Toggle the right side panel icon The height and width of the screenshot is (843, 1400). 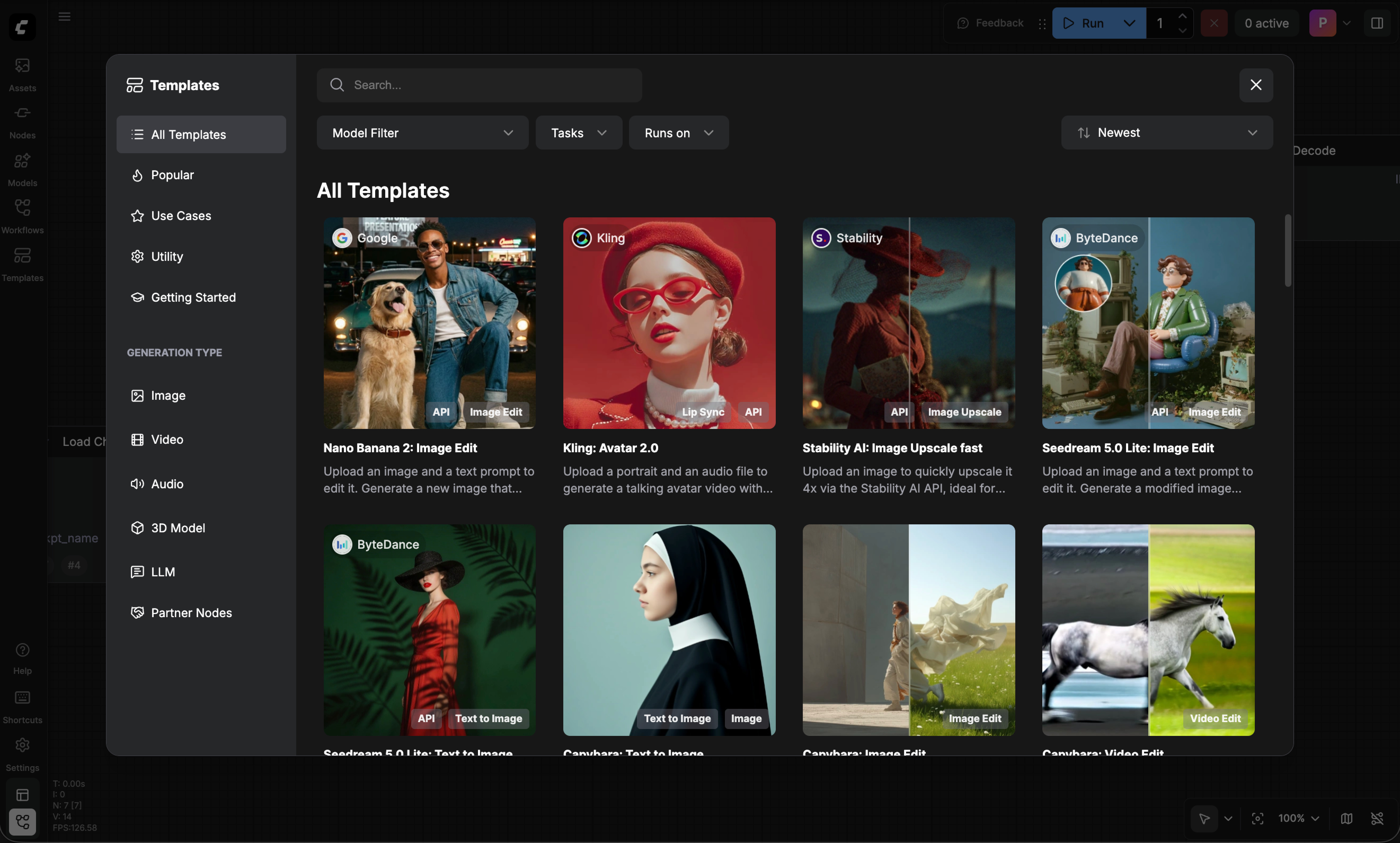coord(1377,23)
